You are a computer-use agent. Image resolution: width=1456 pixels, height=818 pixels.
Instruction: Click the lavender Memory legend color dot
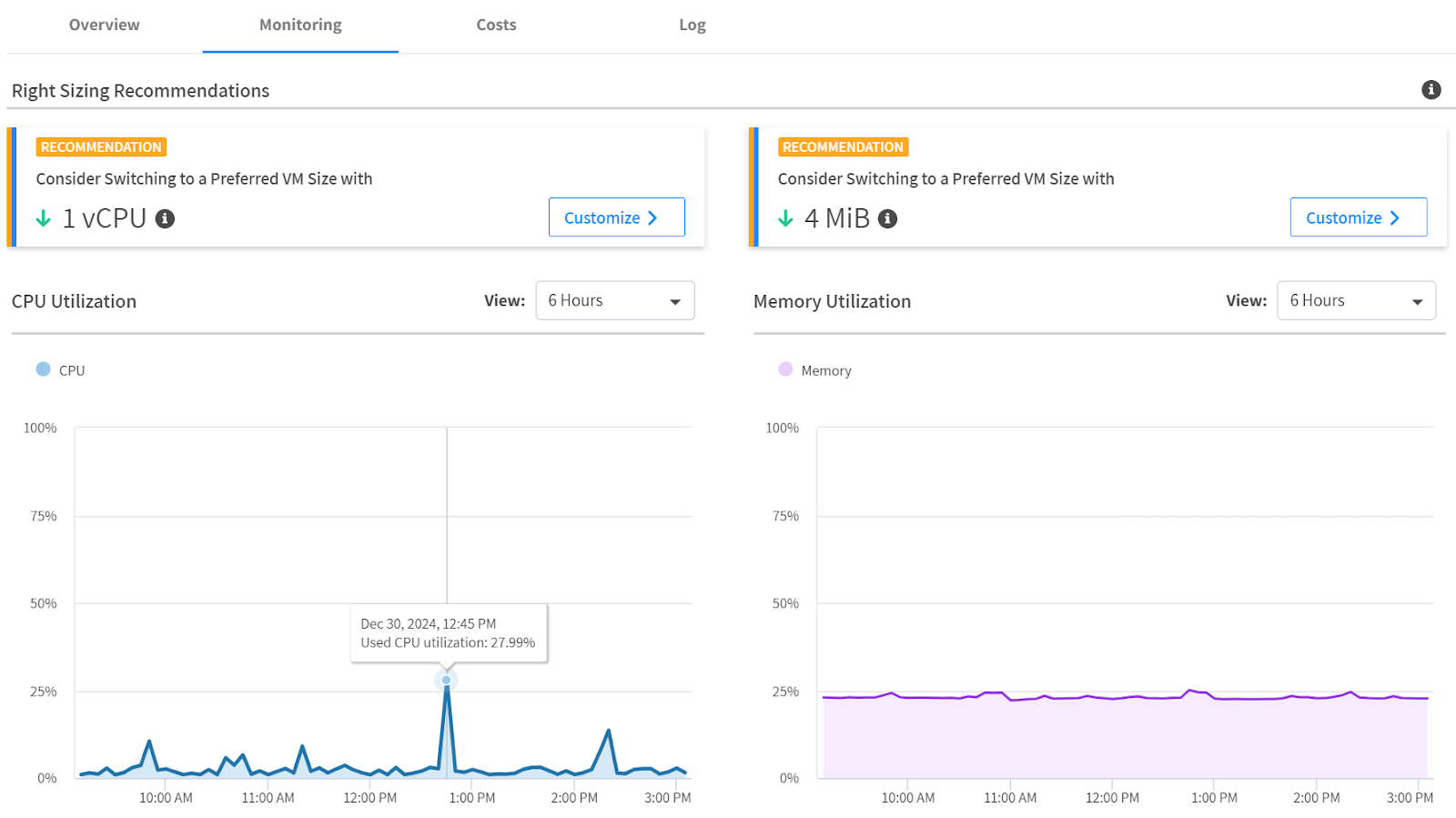pyautogui.click(x=785, y=369)
